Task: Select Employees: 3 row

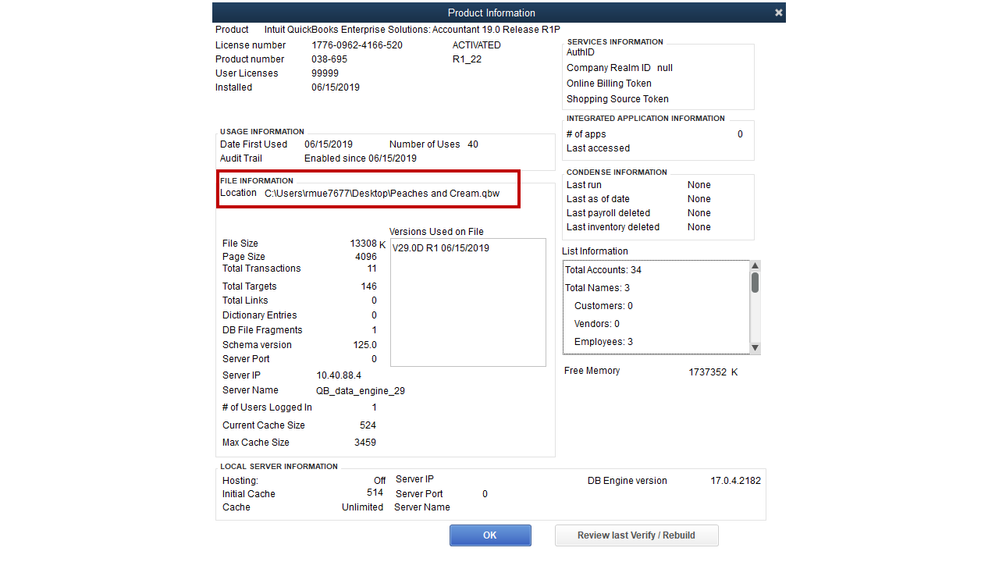Action: (x=603, y=342)
